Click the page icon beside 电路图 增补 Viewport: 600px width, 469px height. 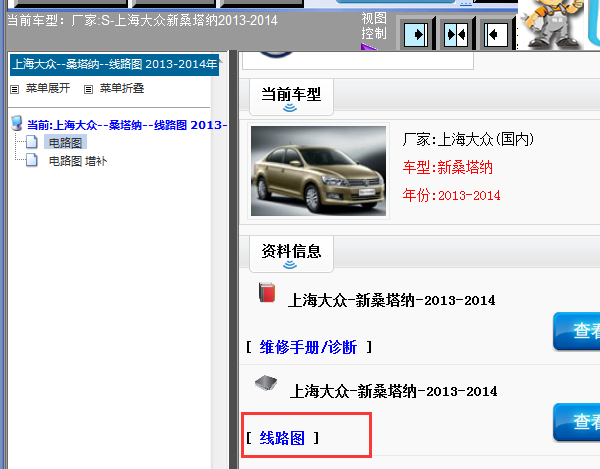pos(32,160)
